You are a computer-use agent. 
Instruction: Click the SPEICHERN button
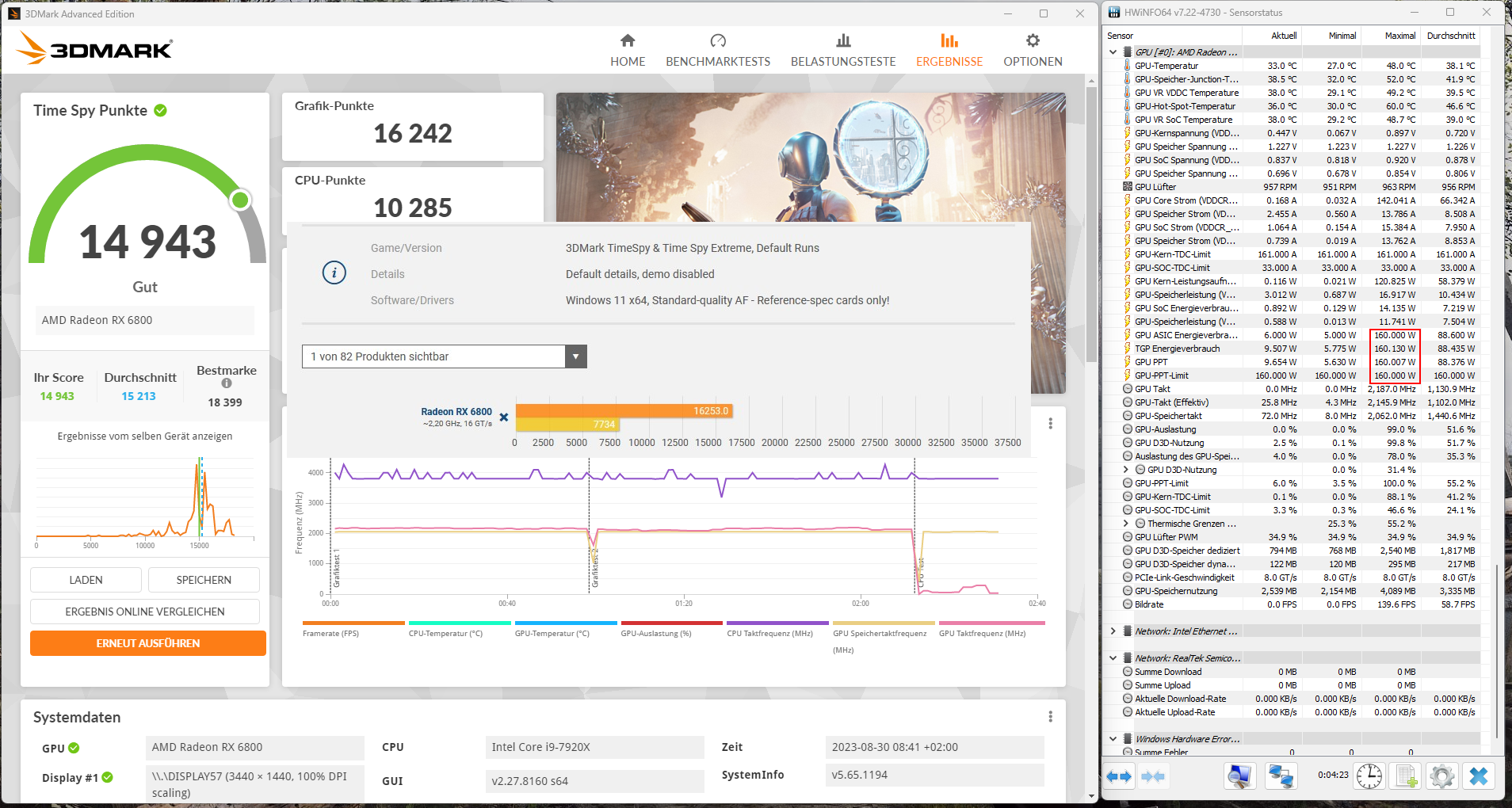(204, 580)
